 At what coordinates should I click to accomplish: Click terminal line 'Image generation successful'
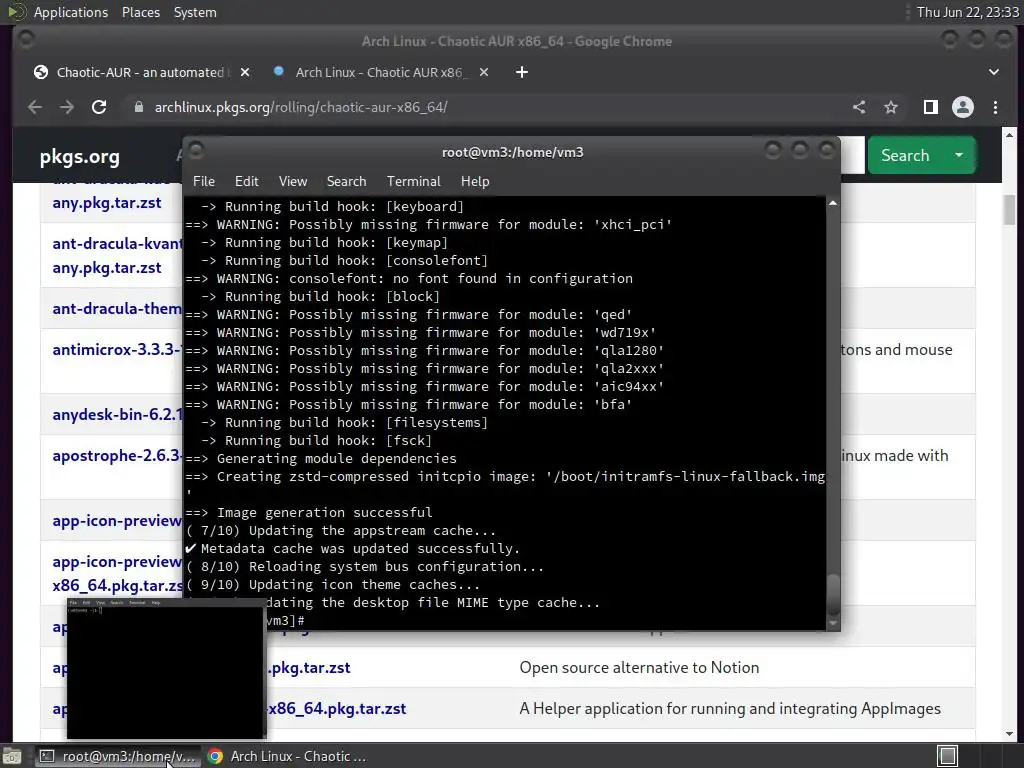[x=325, y=513]
